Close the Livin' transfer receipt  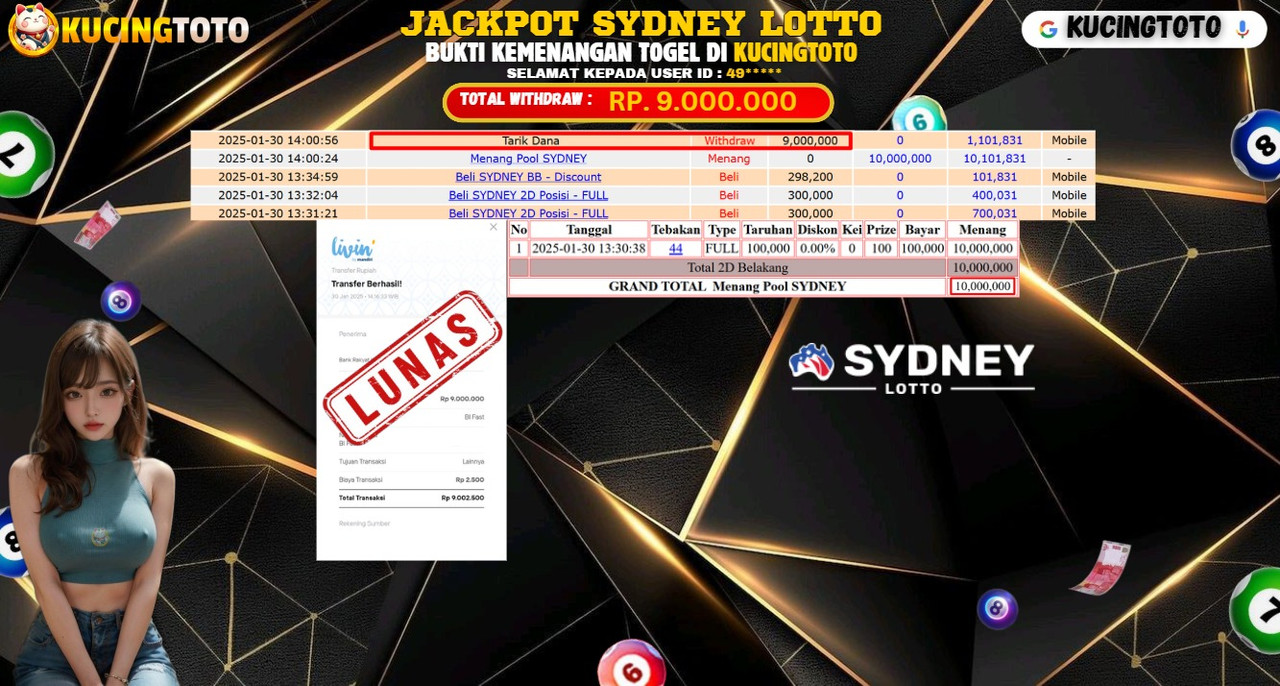pos(493,227)
